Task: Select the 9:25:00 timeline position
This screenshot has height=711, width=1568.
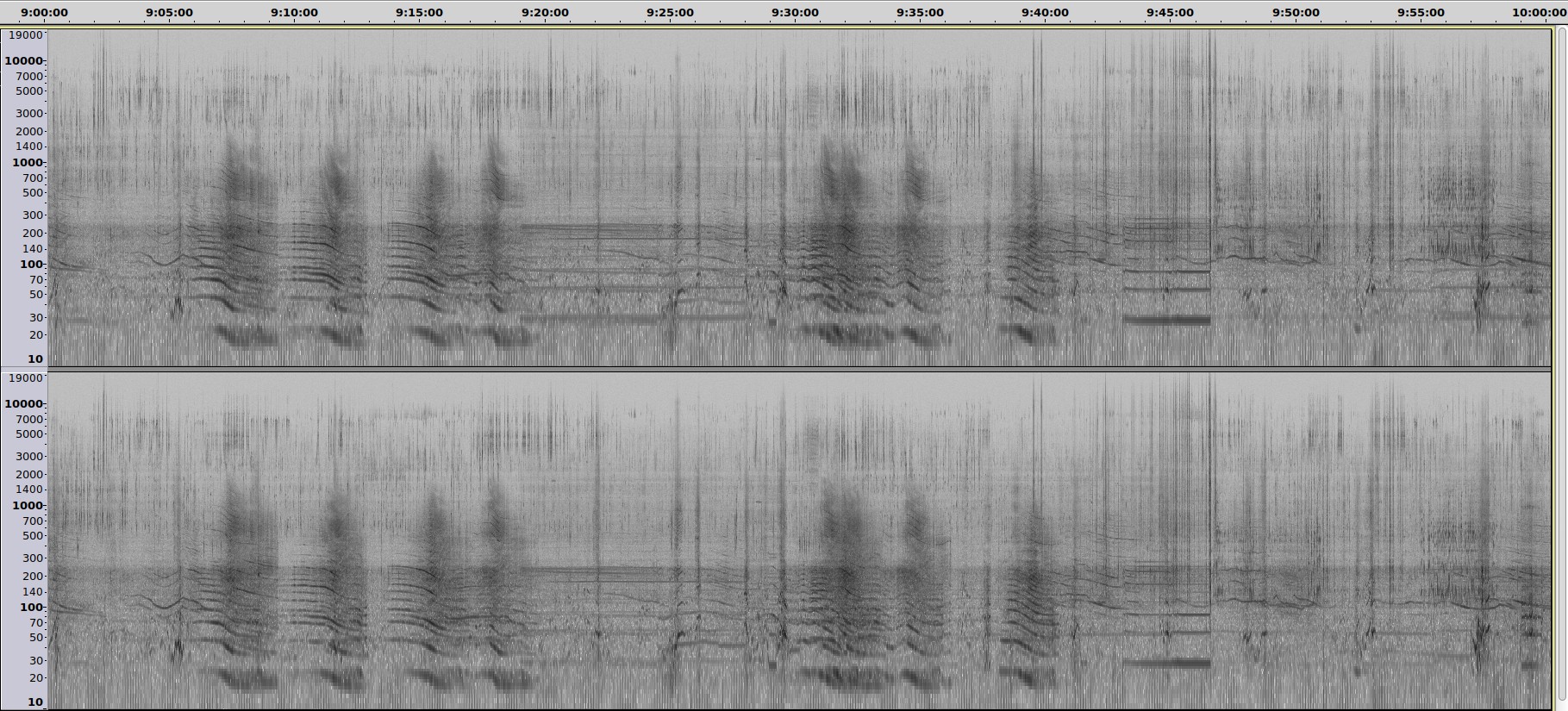Action: pyautogui.click(x=670, y=12)
